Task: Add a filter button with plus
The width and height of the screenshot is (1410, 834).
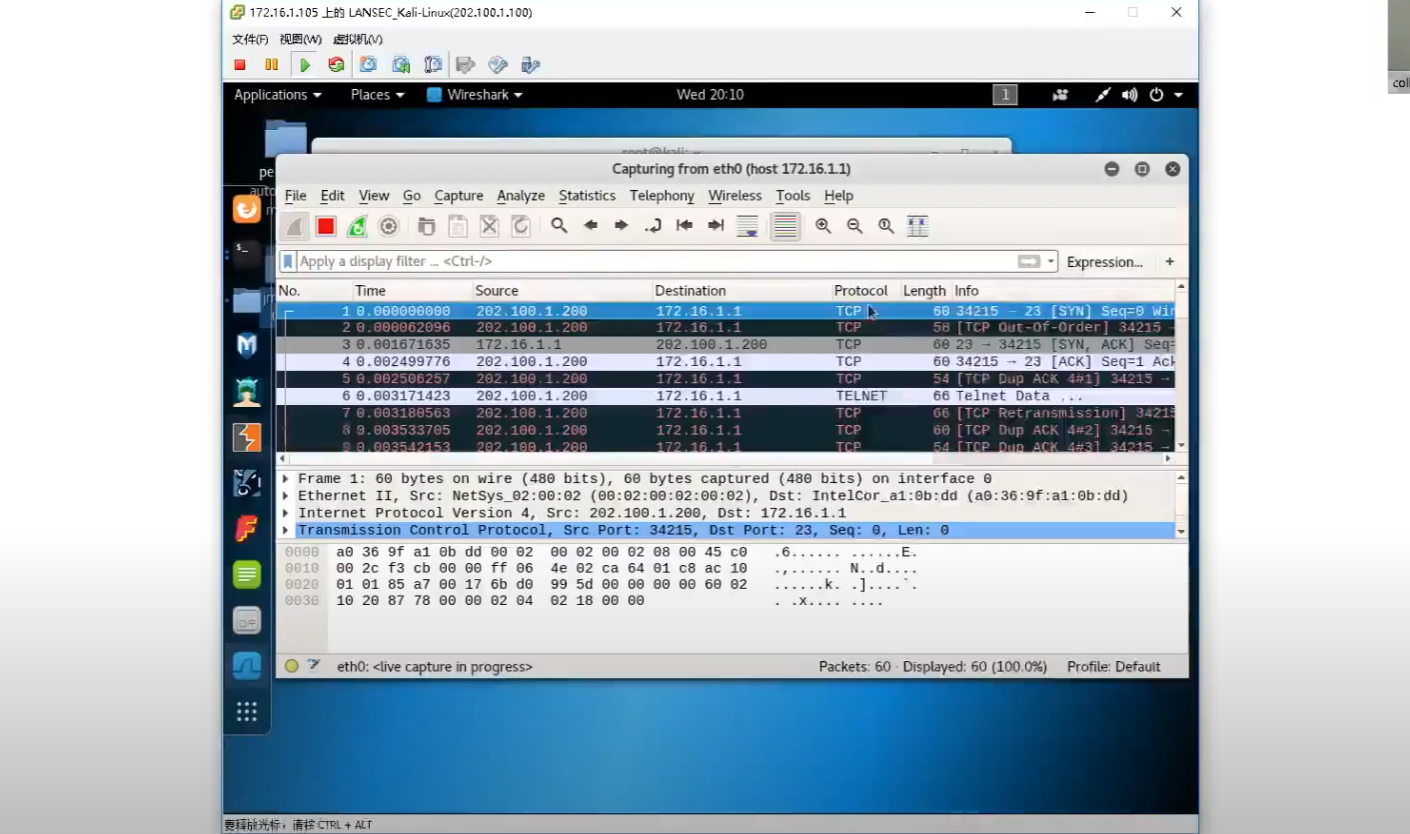Action: pos(1170,262)
